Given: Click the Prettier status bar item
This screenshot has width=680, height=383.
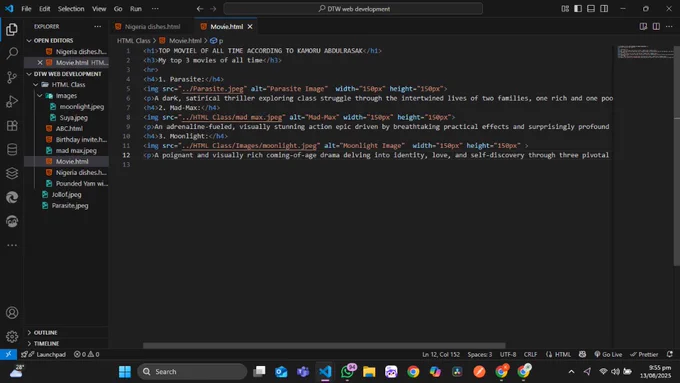Looking at the screenshot, I should [644, 354].
